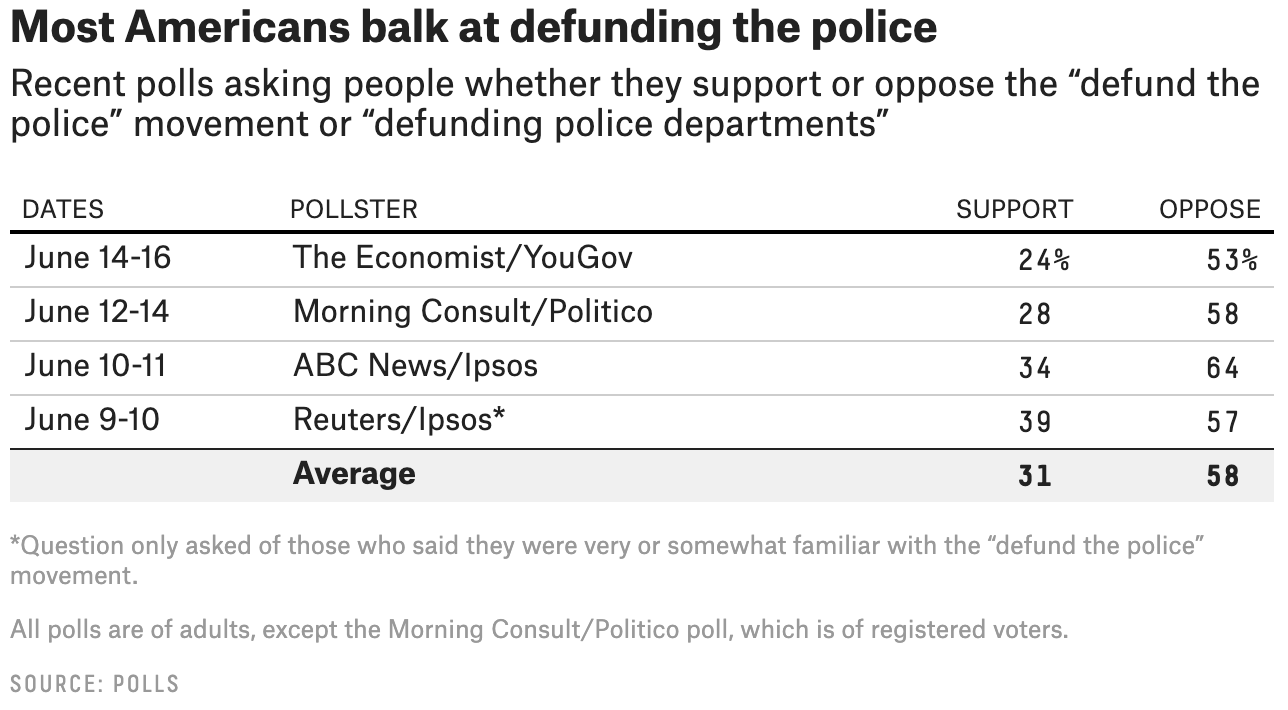Select the 39 support value for Reuters/Ipsos
The height and width of the screenshot is (710, 1288).
pyautogui.click(x=1035, y=422)
